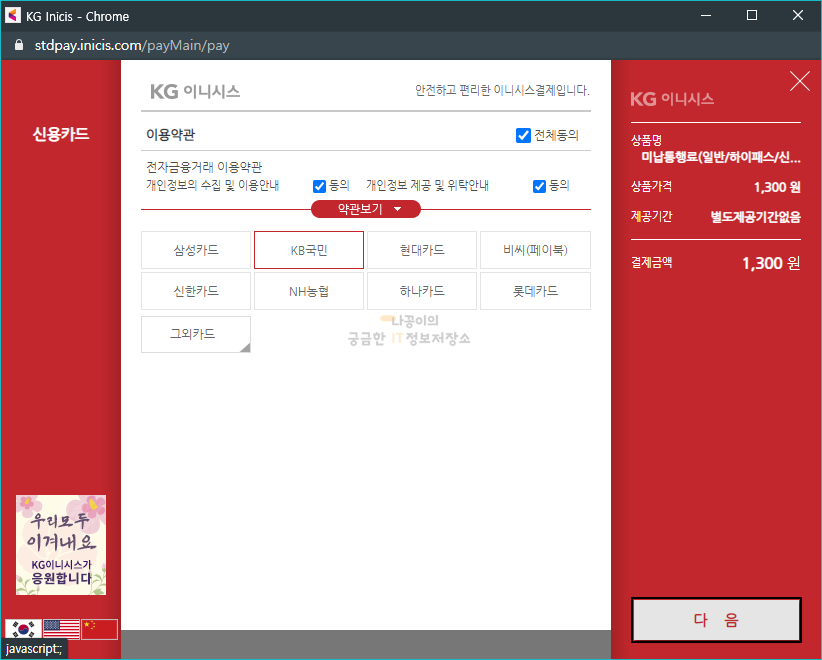Click the product name 미납통행료(일반/하이패스/신...
This screenshot has width=822, height=660.
721,157
